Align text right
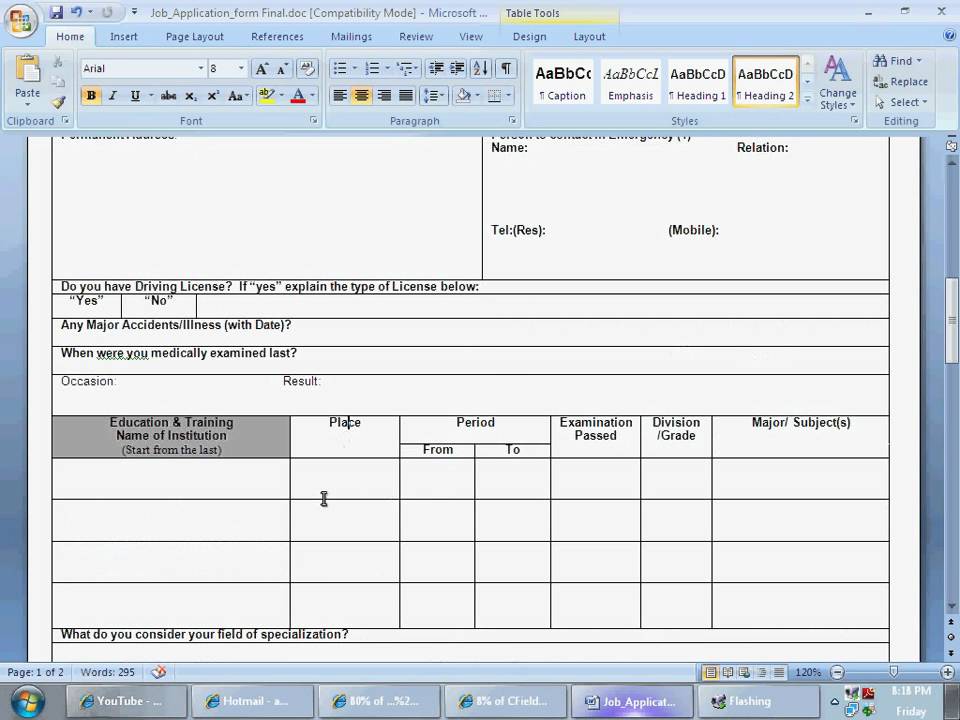The width and height of the screenshot is (960, 720). point(384,96)
